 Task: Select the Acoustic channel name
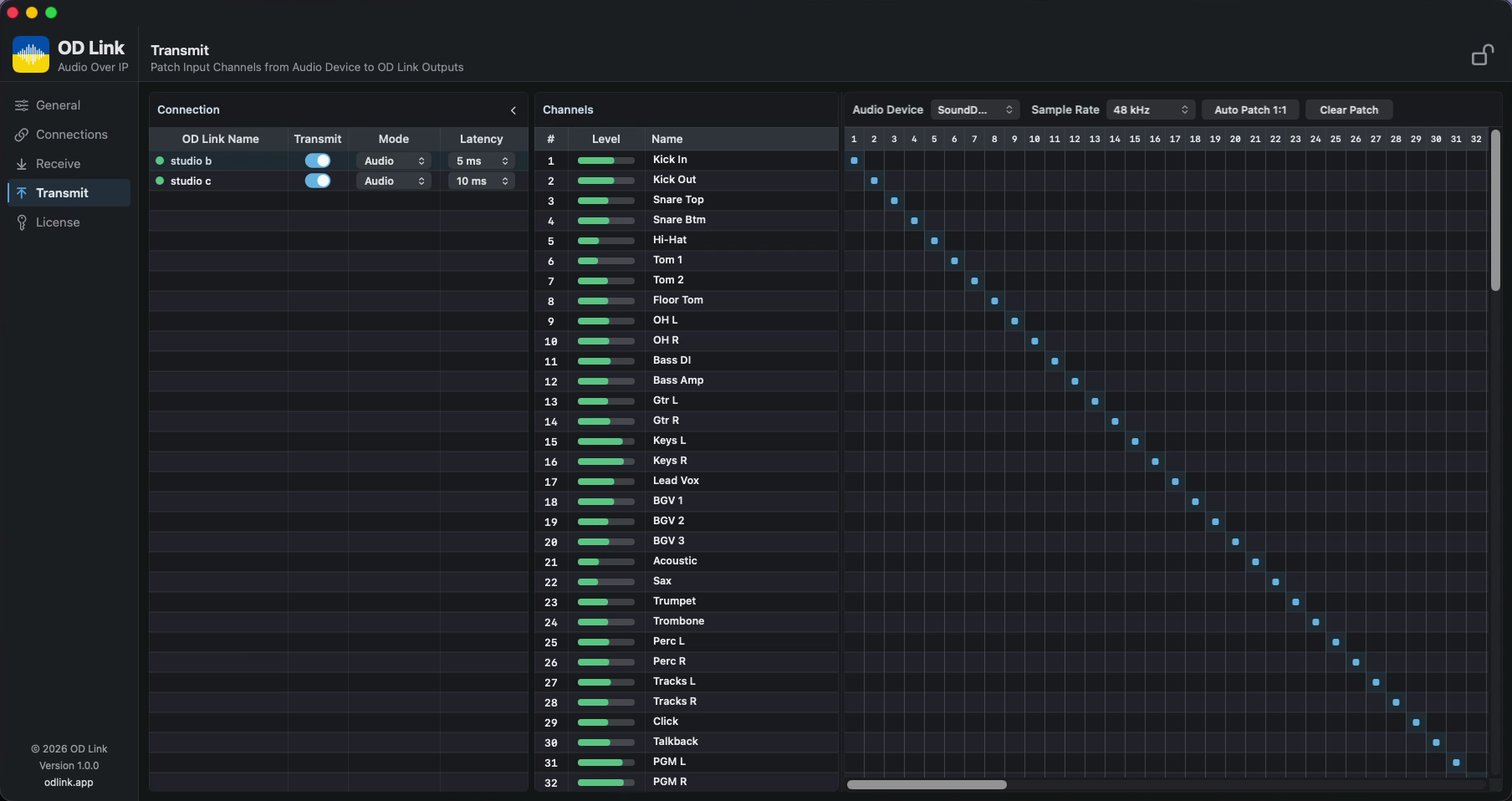[x=675, y=561]
